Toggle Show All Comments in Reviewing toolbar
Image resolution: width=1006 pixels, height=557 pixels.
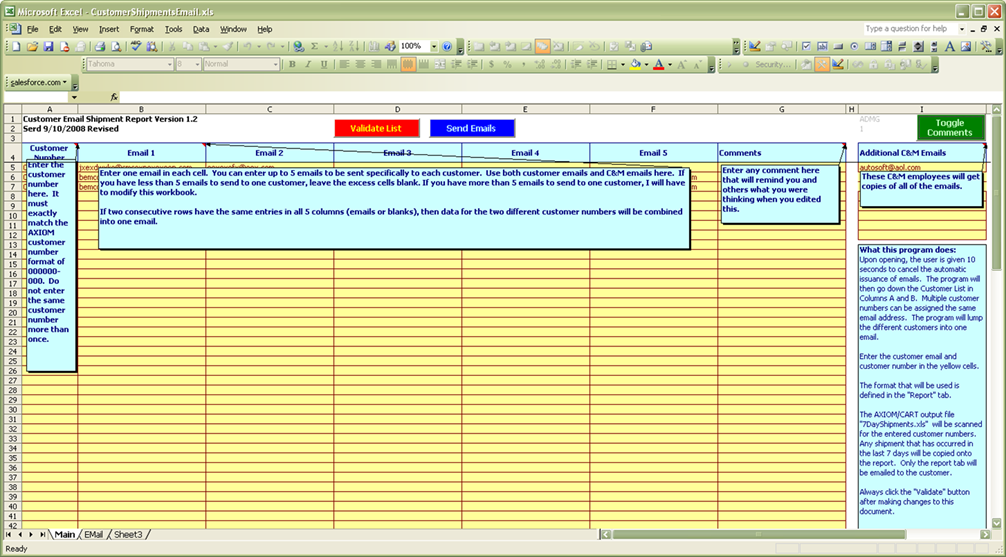[542, 46]
